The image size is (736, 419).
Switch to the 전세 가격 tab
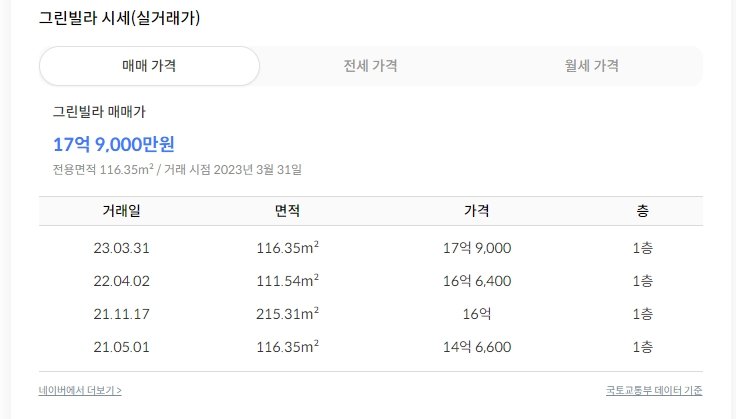tap(370, 66)
